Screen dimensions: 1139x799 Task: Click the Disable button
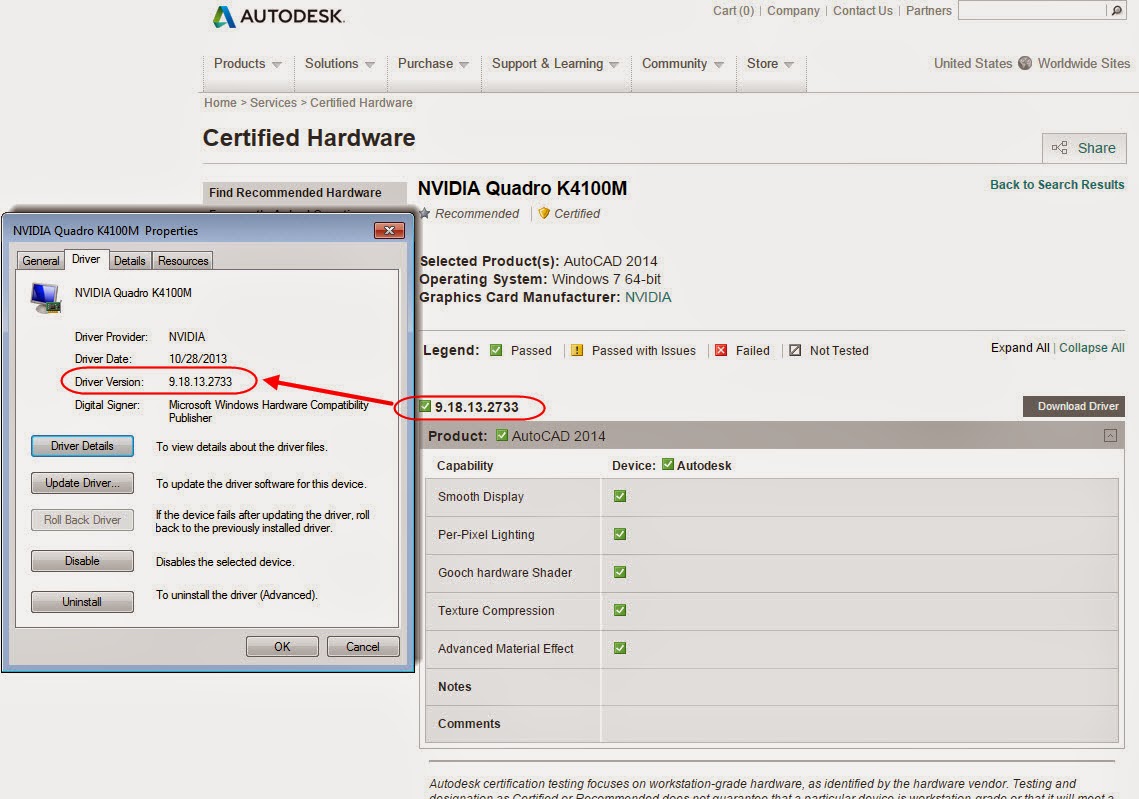(82, 561)
